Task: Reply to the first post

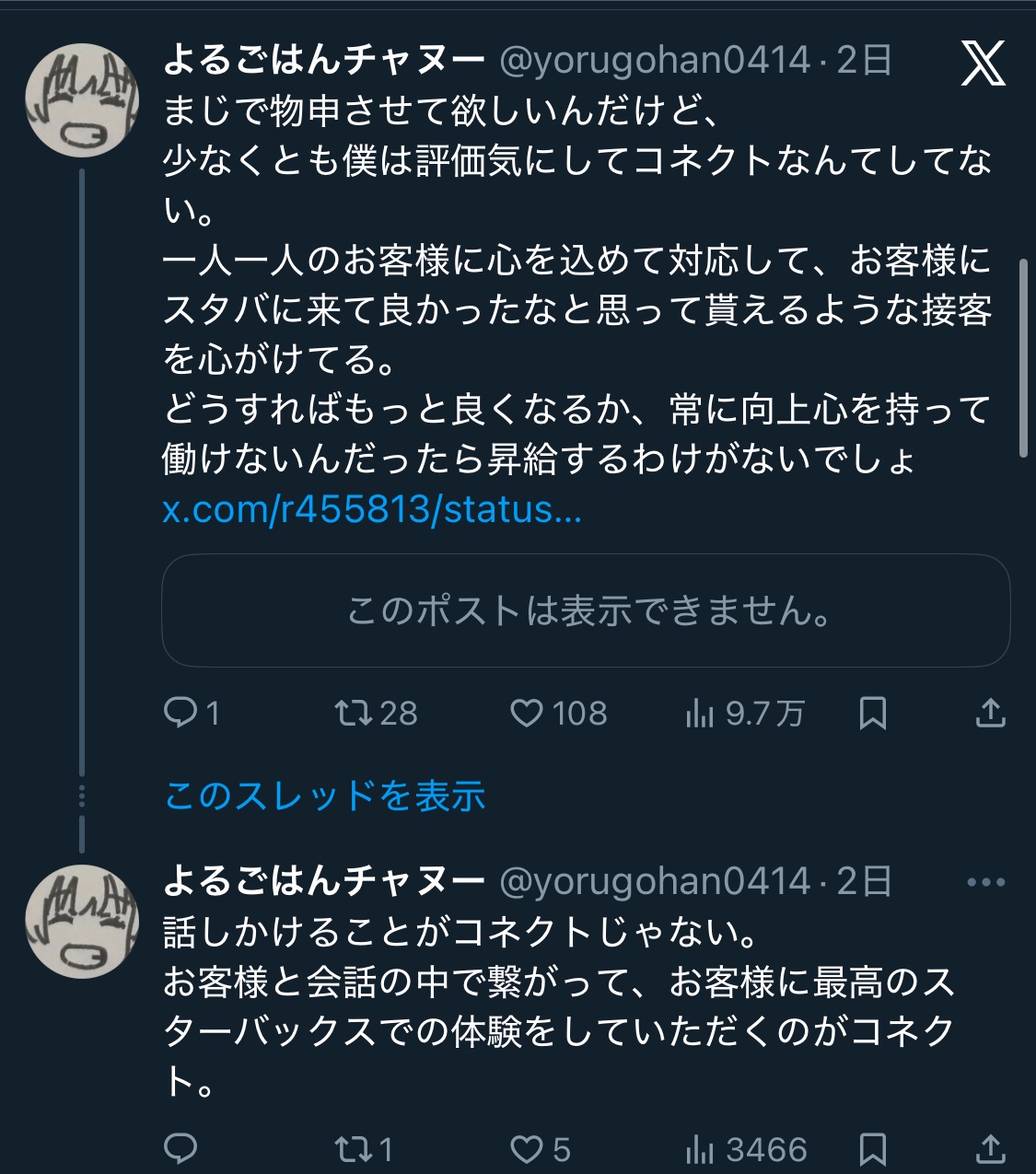Action: click(x=180, y=713)
